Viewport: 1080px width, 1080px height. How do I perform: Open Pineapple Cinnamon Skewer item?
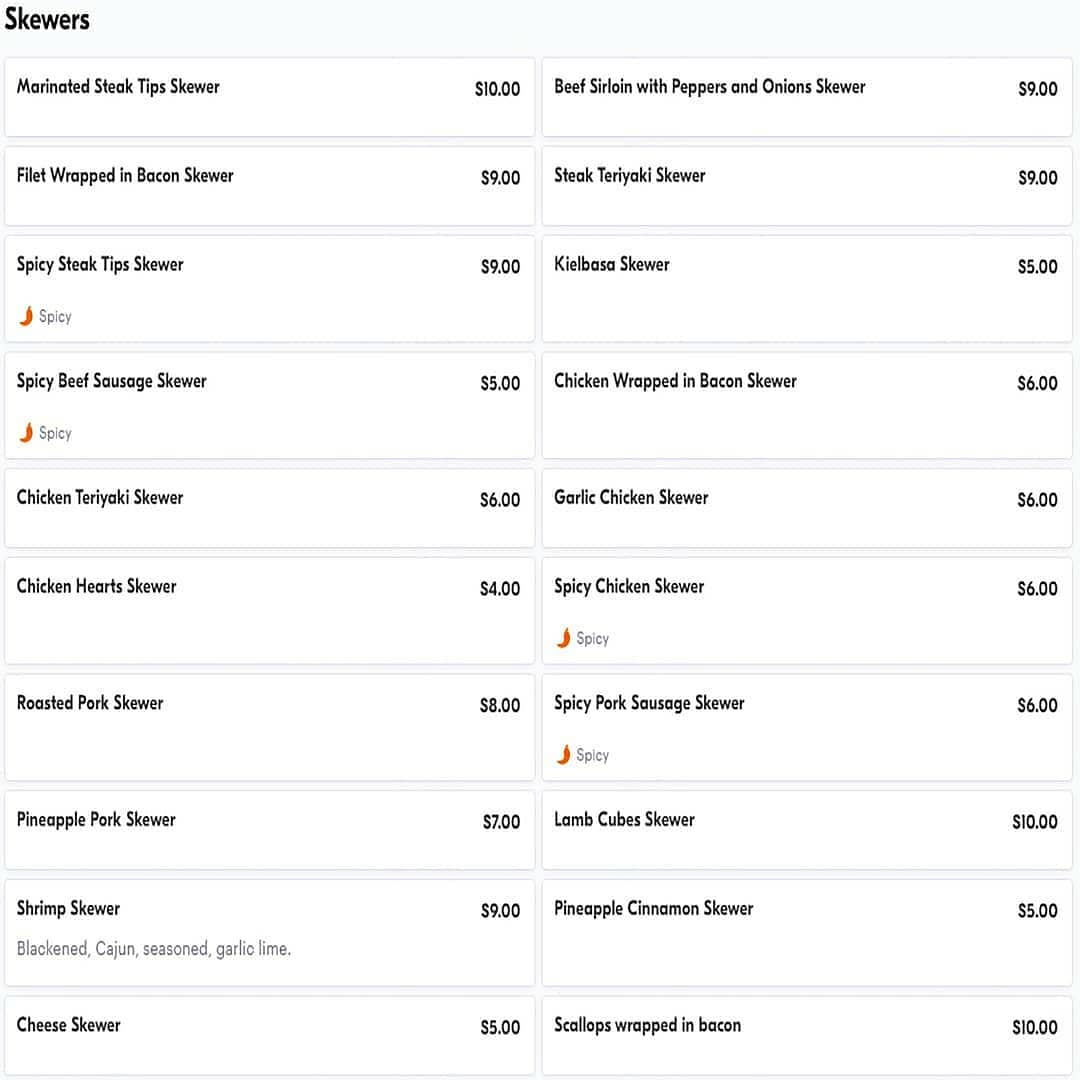[806, 932]
